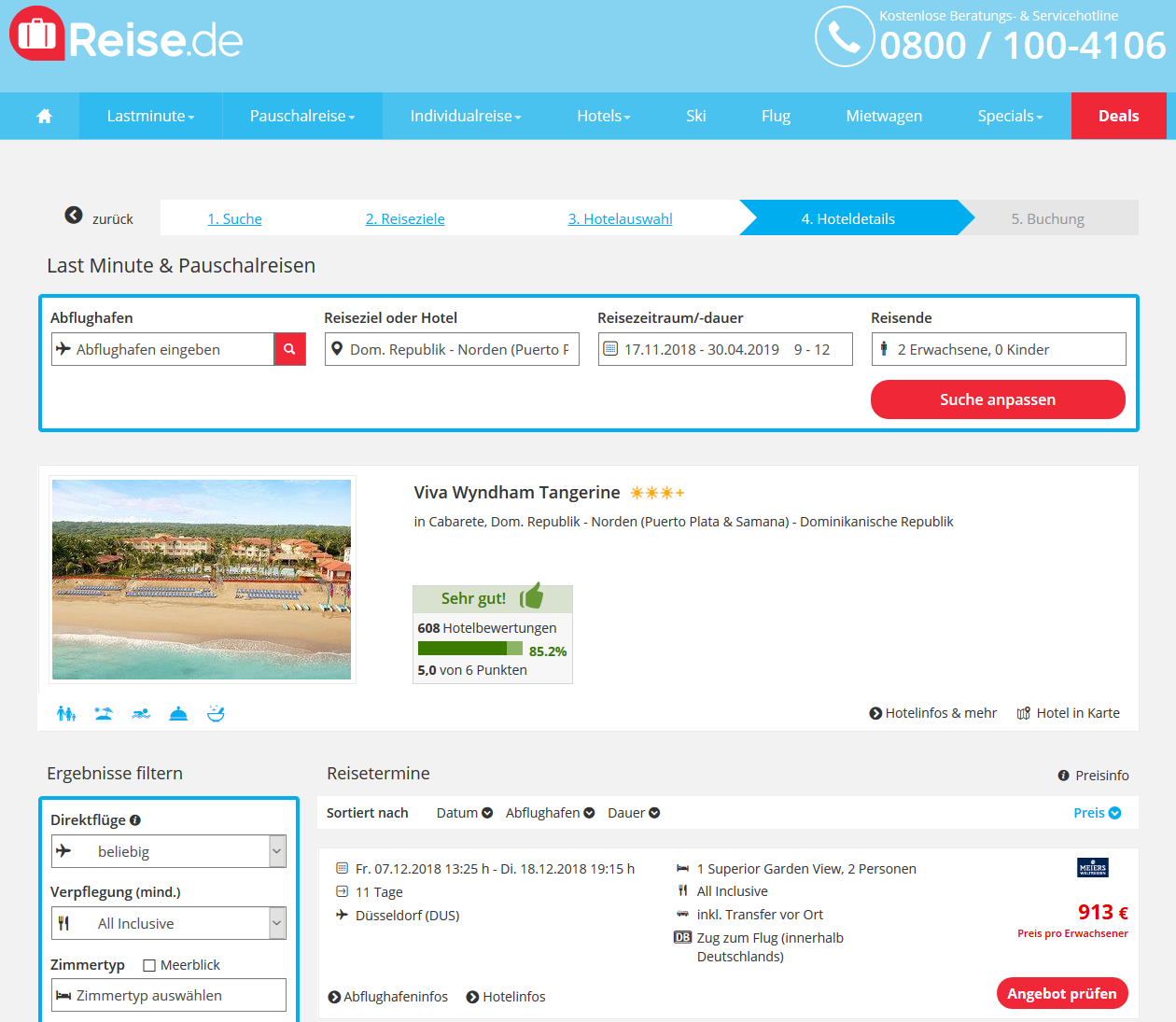Expand the Hotels menu
1176x1022 pixels.
click(x=604, y=116)
